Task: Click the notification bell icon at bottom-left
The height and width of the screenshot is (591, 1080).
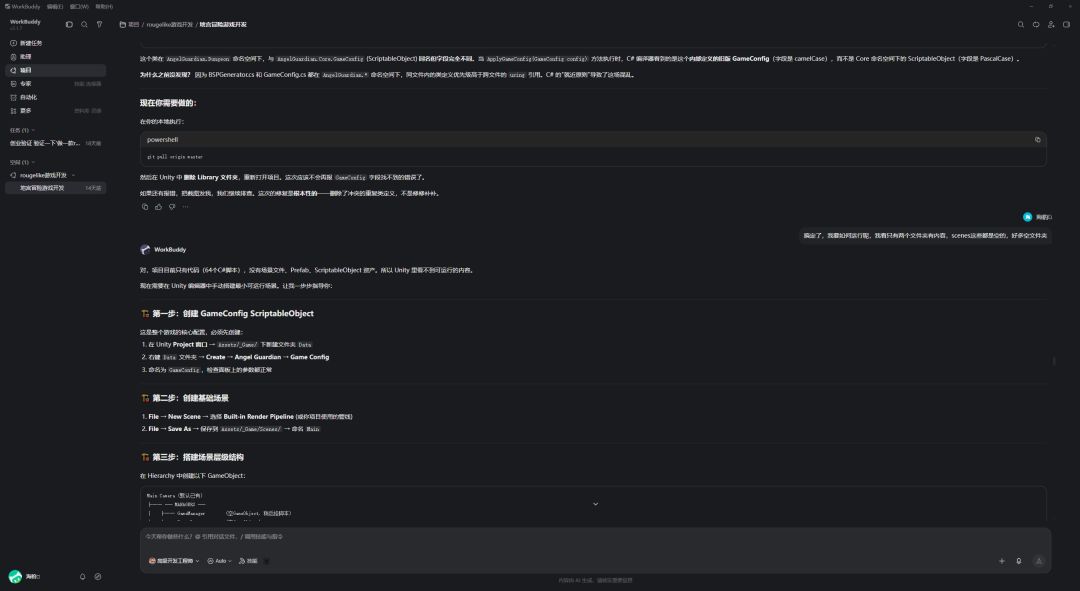Action: click(83, 577)
